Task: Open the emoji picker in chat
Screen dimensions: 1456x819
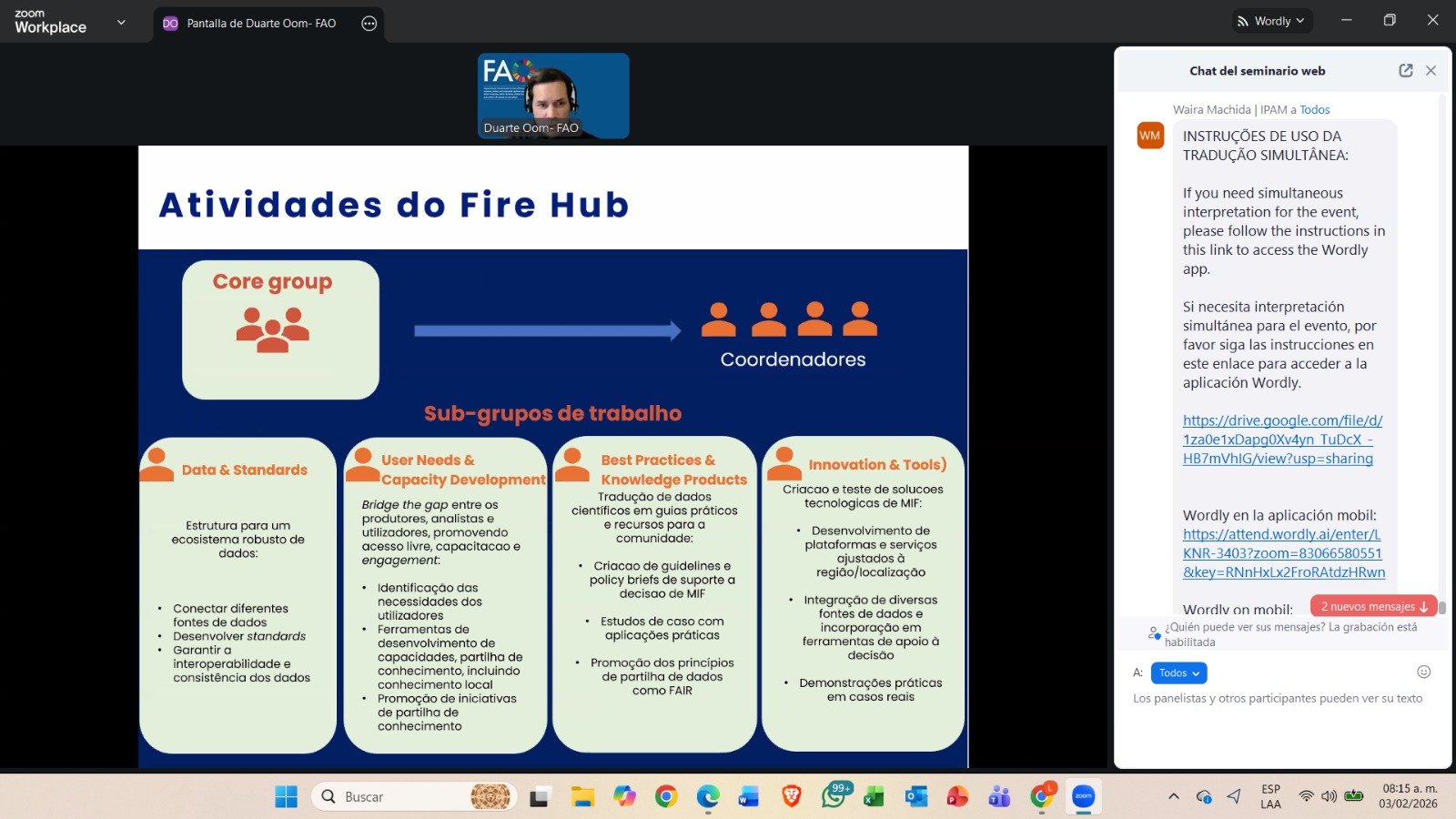Action: (1423, 672)
